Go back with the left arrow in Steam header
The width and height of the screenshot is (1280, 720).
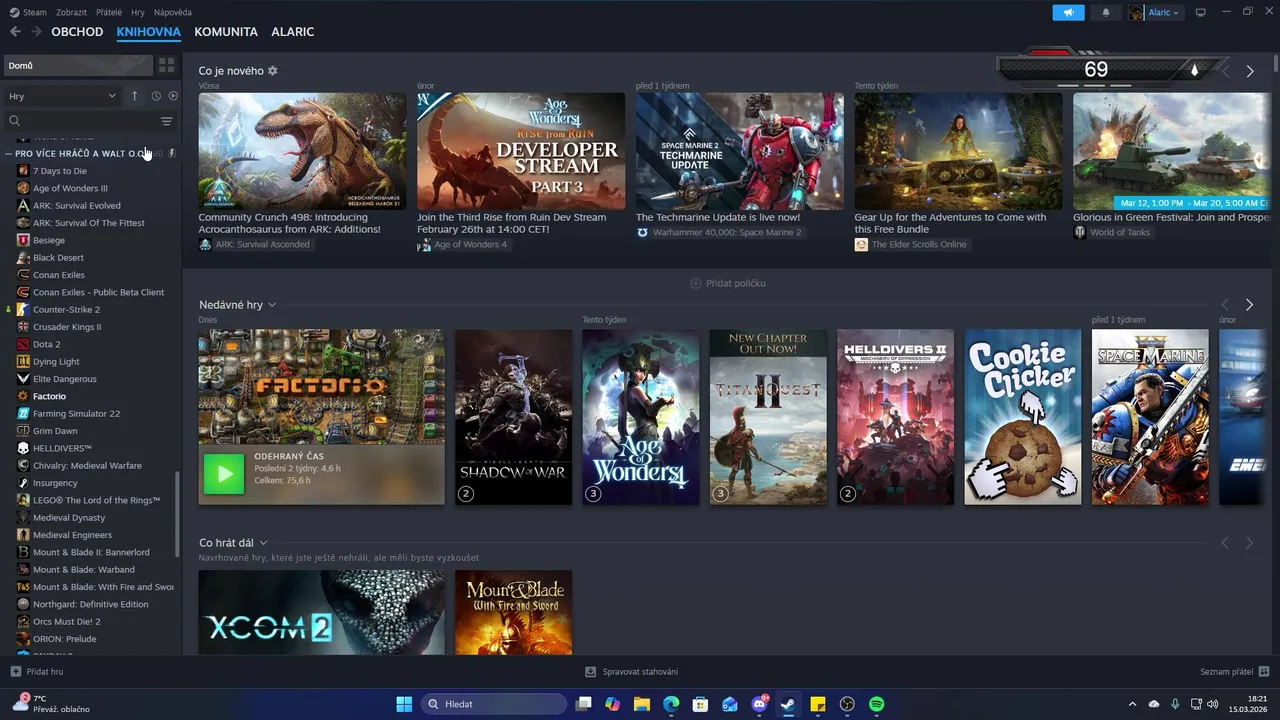pos(15,32)
